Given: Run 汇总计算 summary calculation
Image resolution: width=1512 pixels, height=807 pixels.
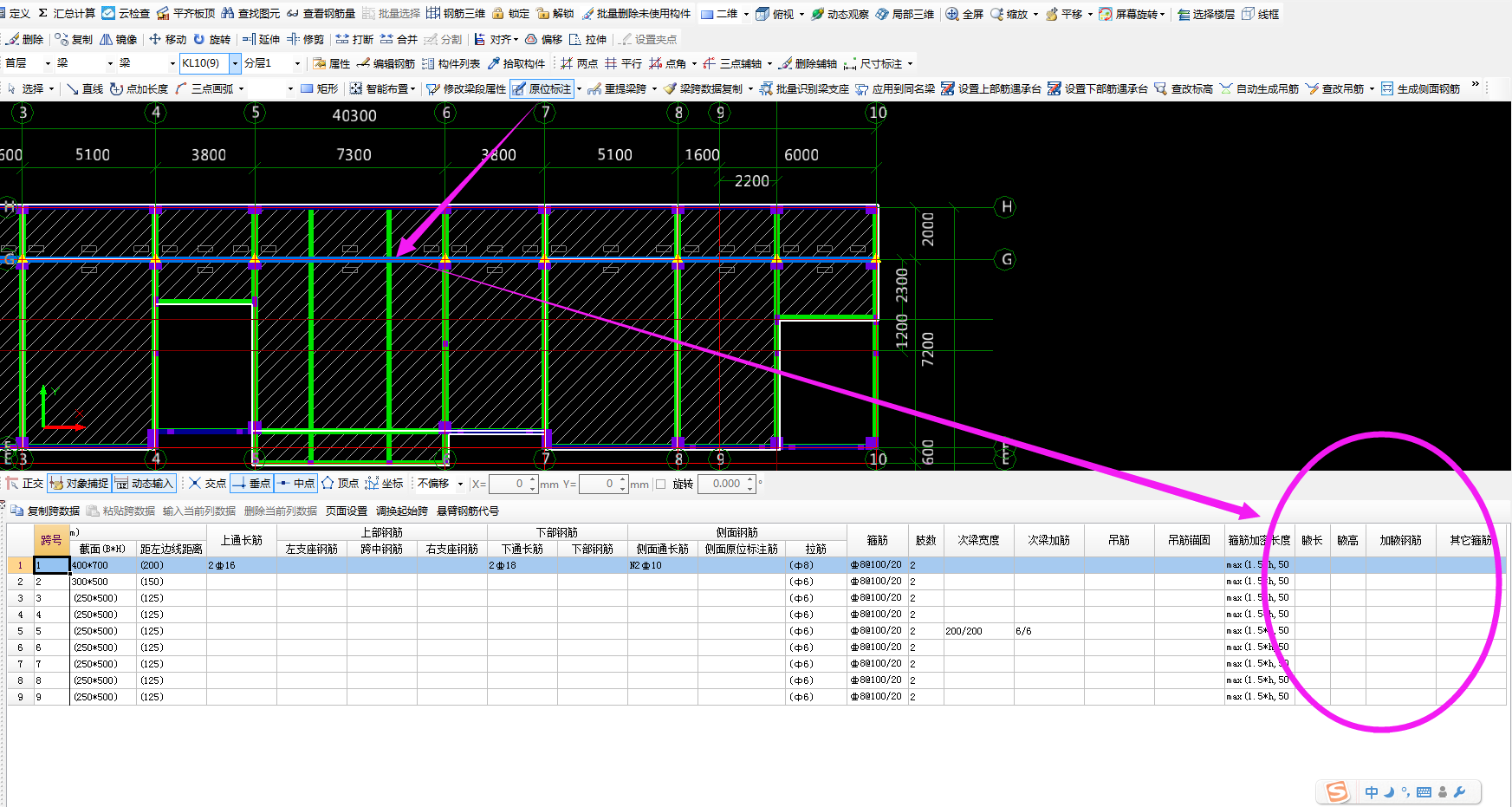Looking at the screenshot, I should pos(66,14).
